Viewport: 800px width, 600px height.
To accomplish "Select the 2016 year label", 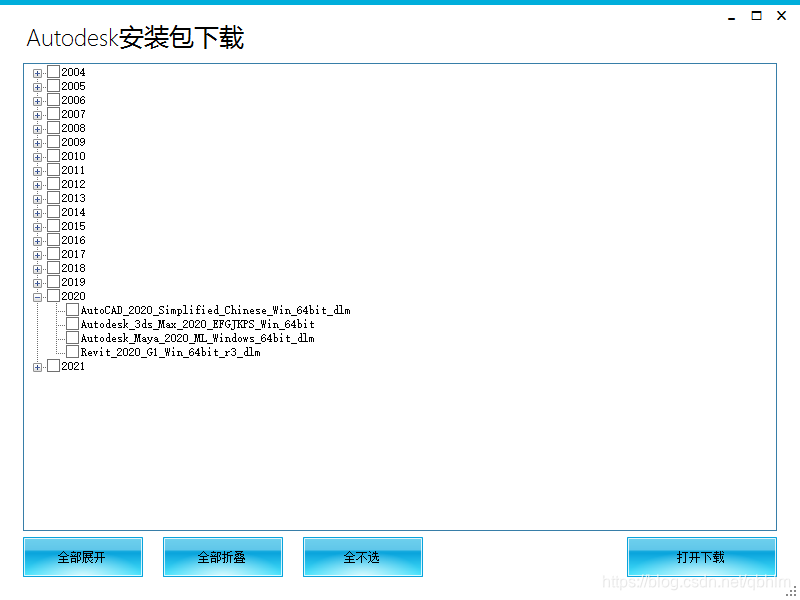I will click(73, 240).
